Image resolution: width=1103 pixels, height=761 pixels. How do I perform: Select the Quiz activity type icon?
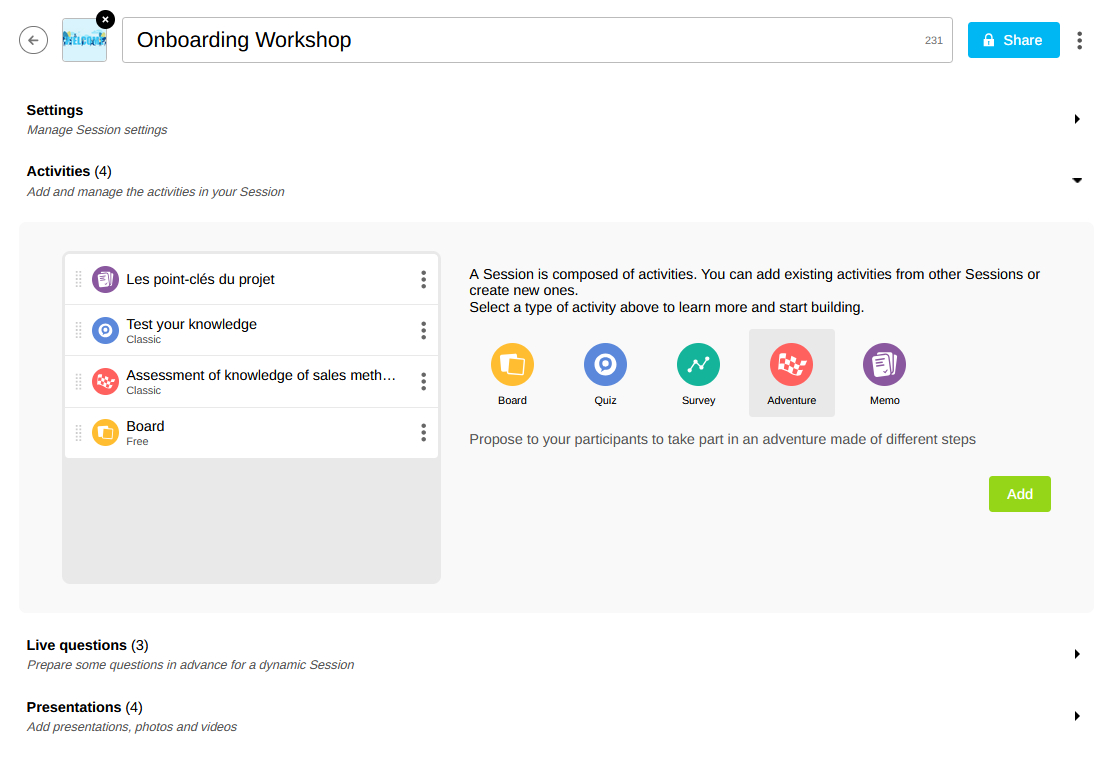click(605, 365)
